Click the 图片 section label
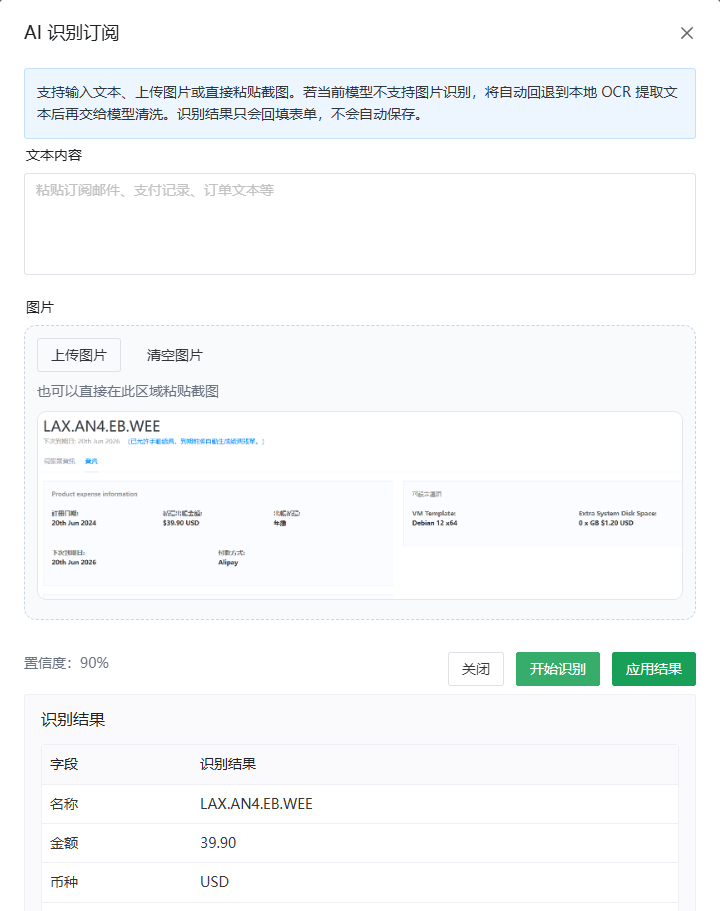This screenshot has width=720, height=911. coord(40,307)
